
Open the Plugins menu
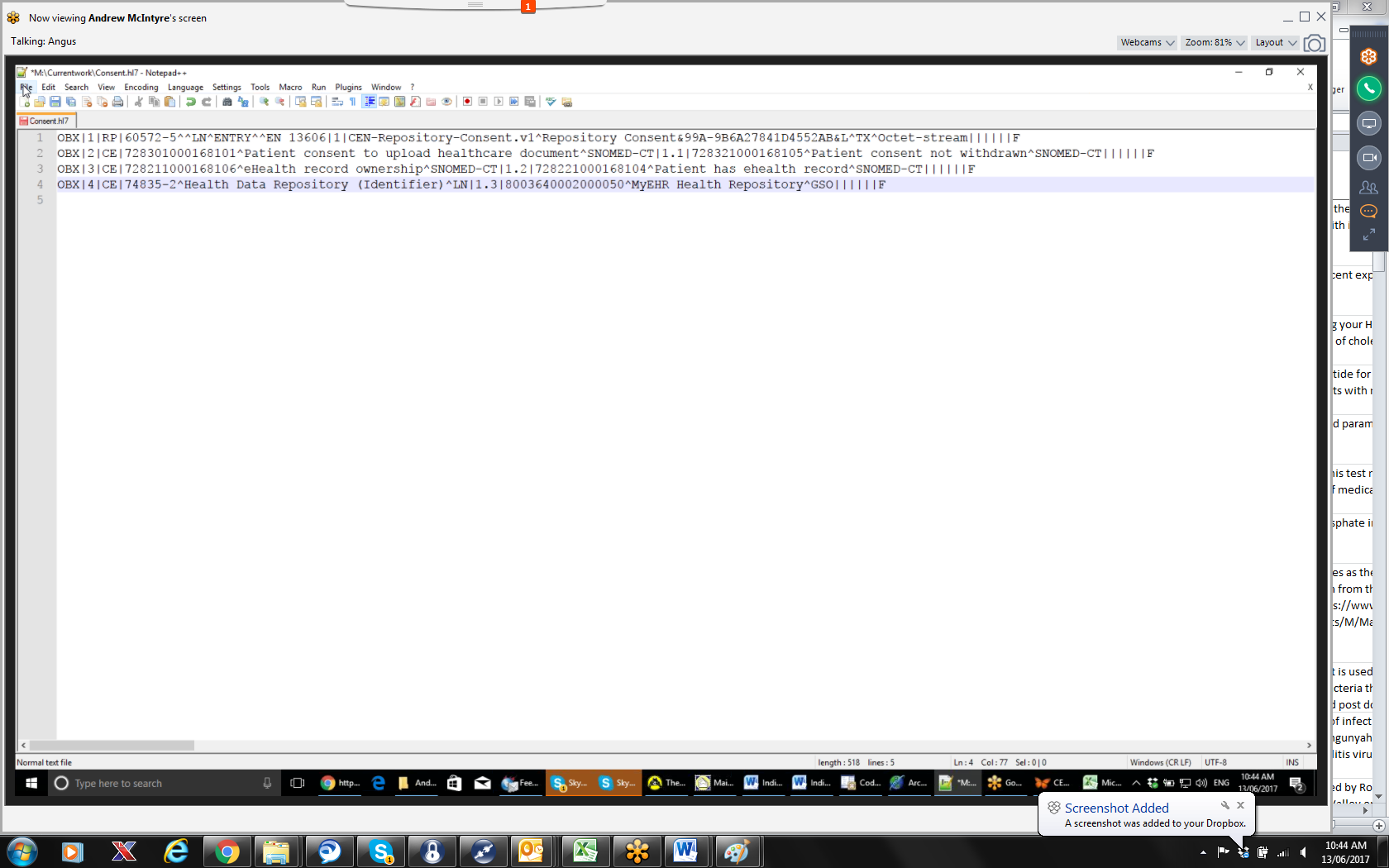point(348,87)
